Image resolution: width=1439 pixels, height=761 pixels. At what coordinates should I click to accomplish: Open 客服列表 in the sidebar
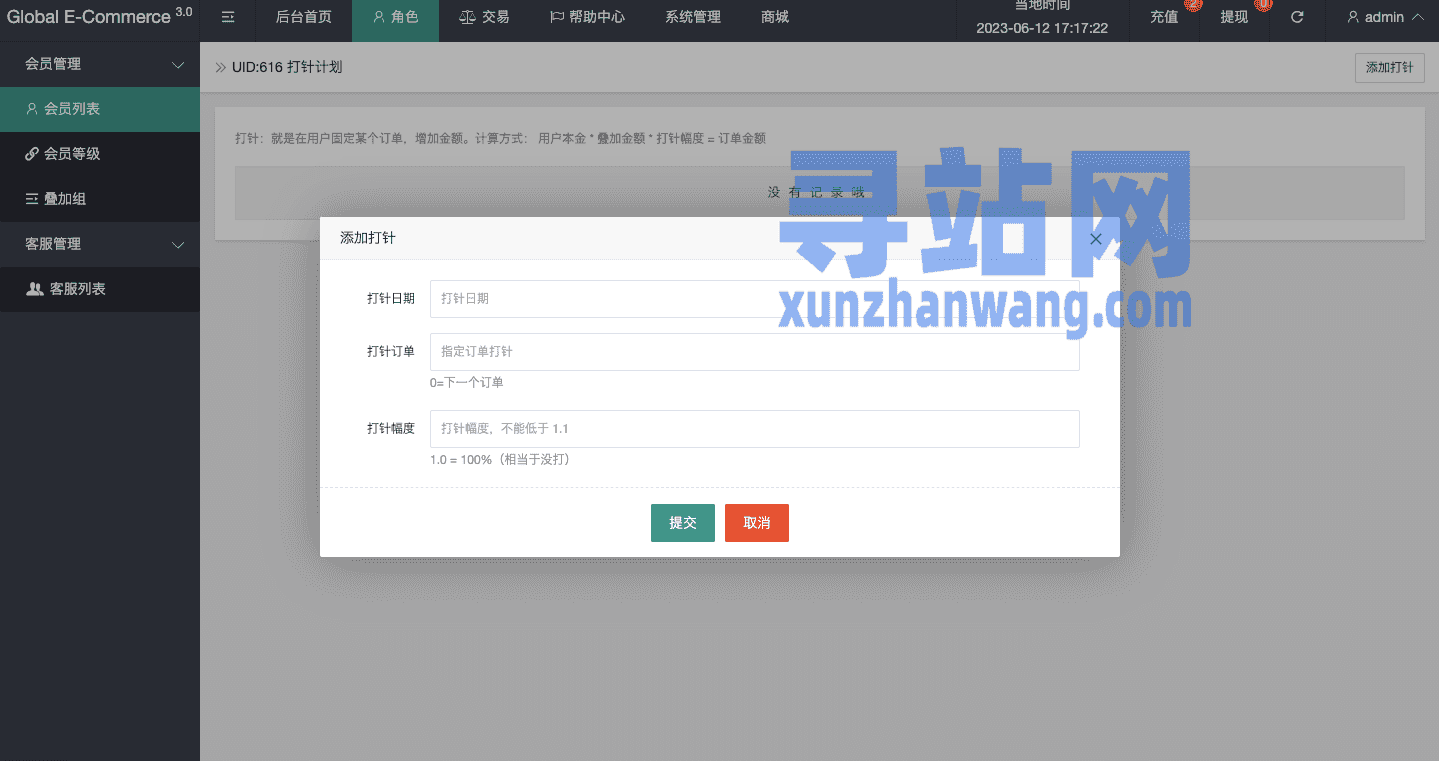[x=77, y=289]
